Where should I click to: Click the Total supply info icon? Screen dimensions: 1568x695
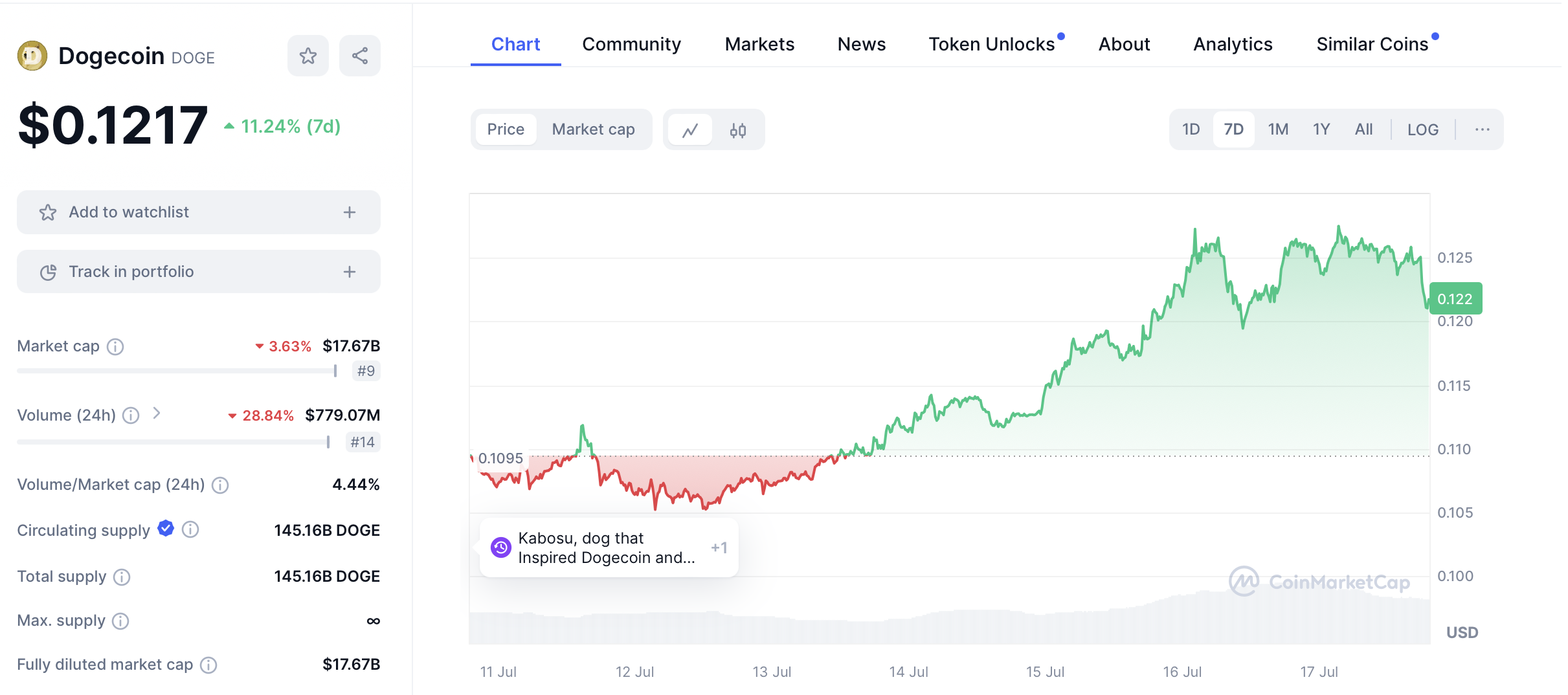point(122,577)
